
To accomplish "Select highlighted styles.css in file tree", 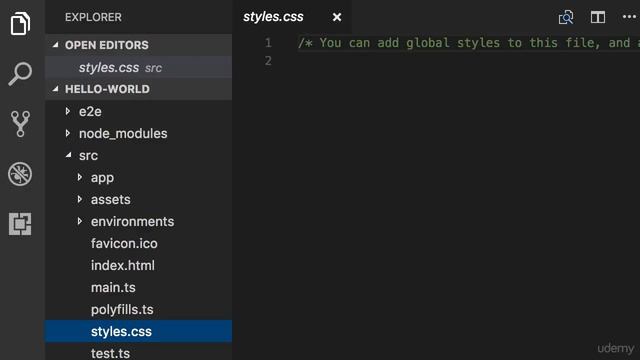I will tap(138, 331).
